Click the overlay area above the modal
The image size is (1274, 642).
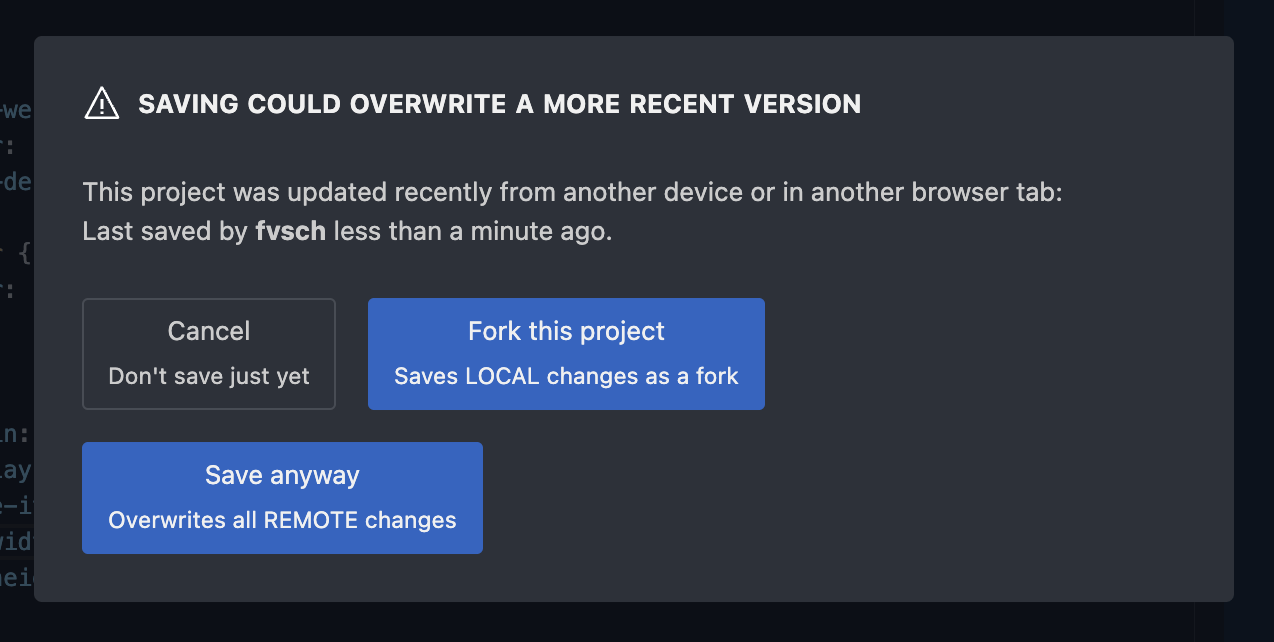637,18
